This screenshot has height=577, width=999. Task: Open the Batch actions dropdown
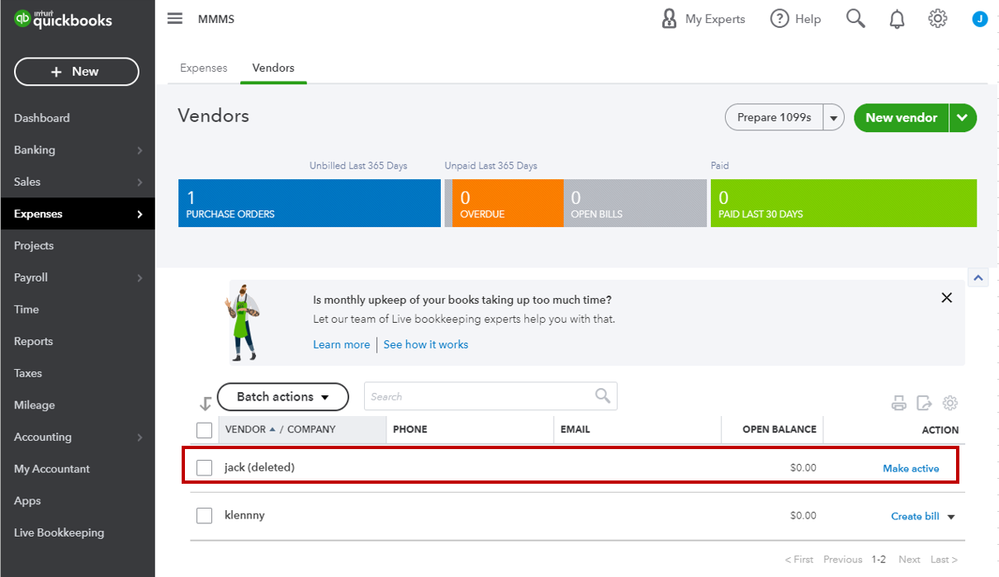point(282,397)
